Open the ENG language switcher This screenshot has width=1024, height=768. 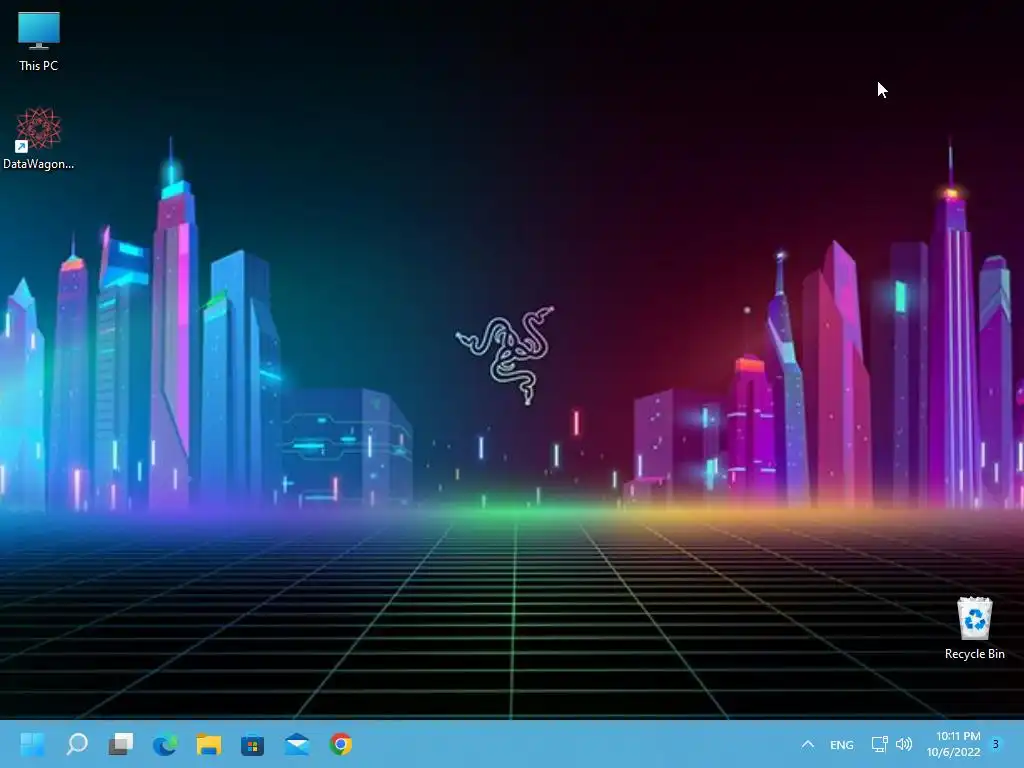click(842, 744)
